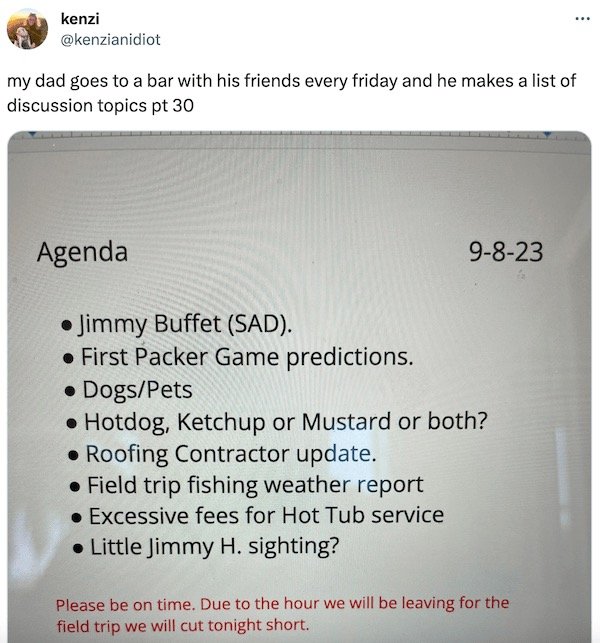This screenshot has width=600, height=643.
Task: Click the tweet text about dad's discussion topics
Action: [292, 93]
